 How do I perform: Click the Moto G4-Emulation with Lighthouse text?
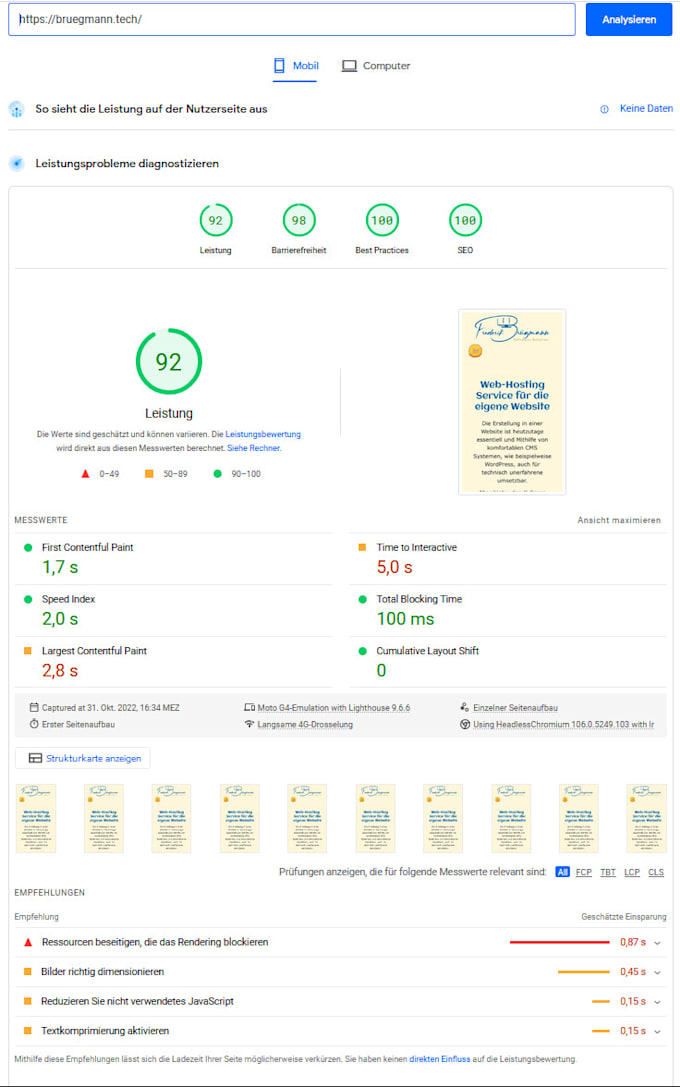[333, 708]
